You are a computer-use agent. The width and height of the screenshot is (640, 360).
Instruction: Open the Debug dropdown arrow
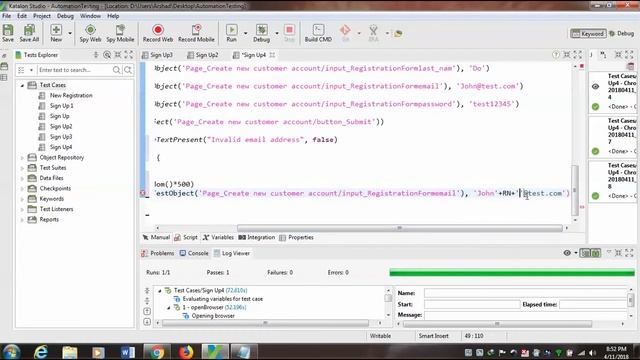[277, 33]
